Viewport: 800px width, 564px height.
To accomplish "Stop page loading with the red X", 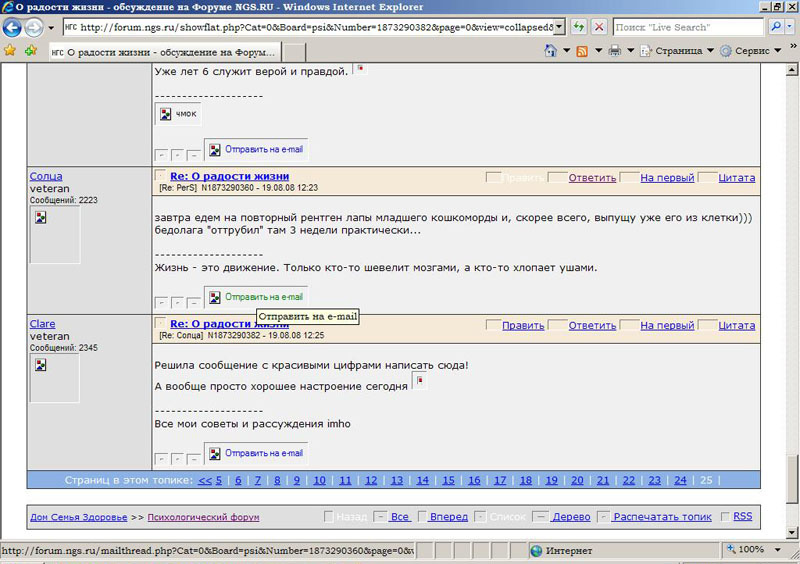I will tap(598, 27).
